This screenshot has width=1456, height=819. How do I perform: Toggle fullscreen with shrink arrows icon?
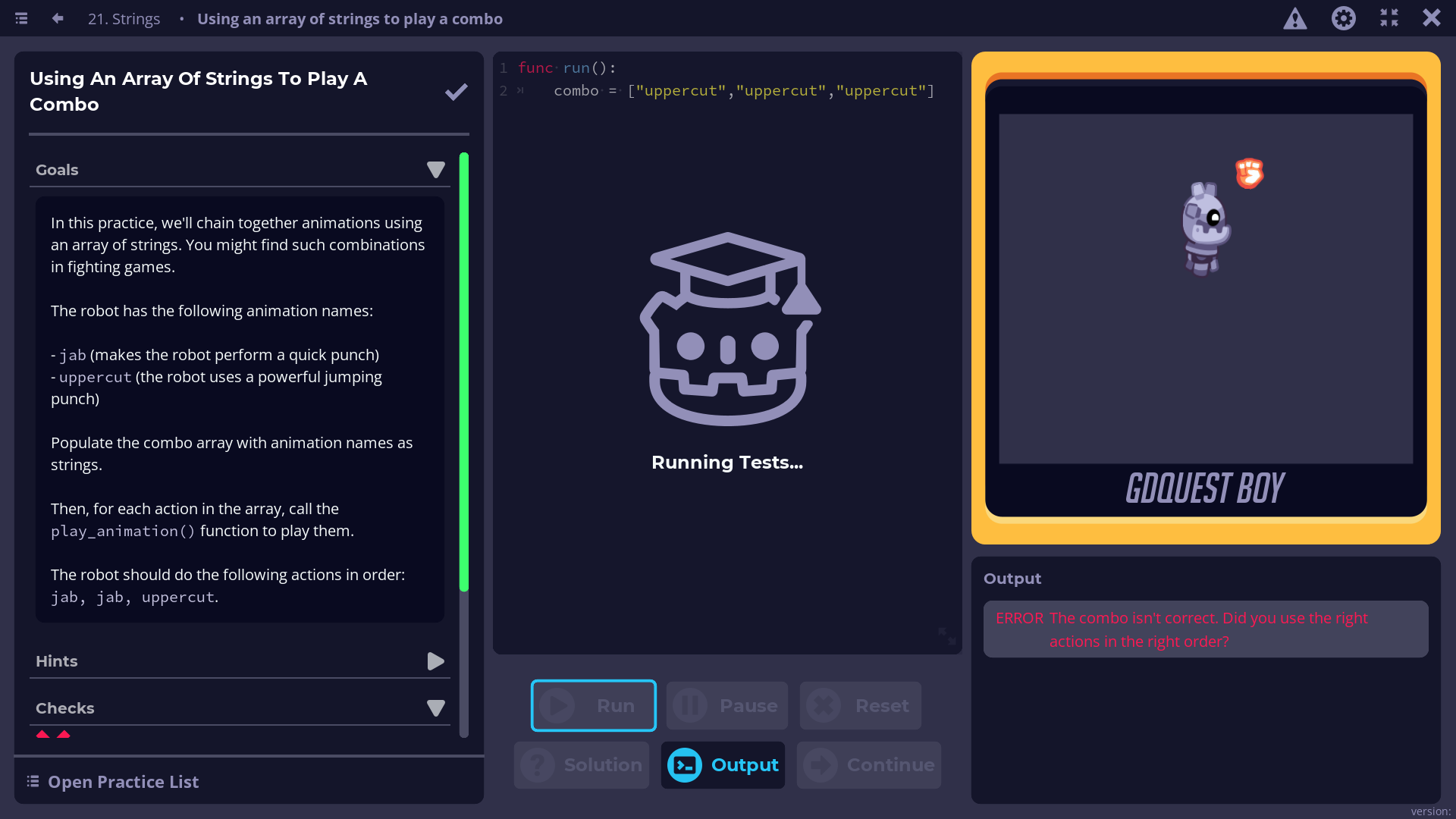(1389, 18)
